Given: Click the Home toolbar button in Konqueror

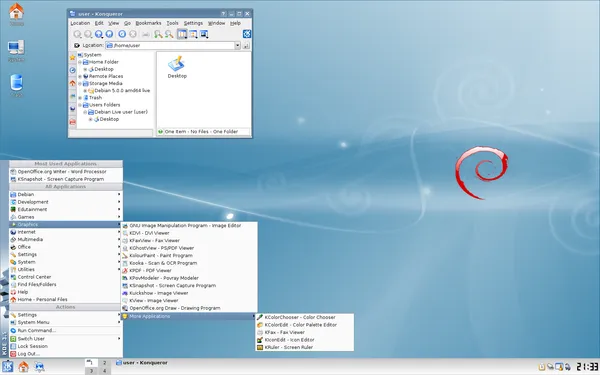Looking at the screenshot, I should (x=109, y=34).
